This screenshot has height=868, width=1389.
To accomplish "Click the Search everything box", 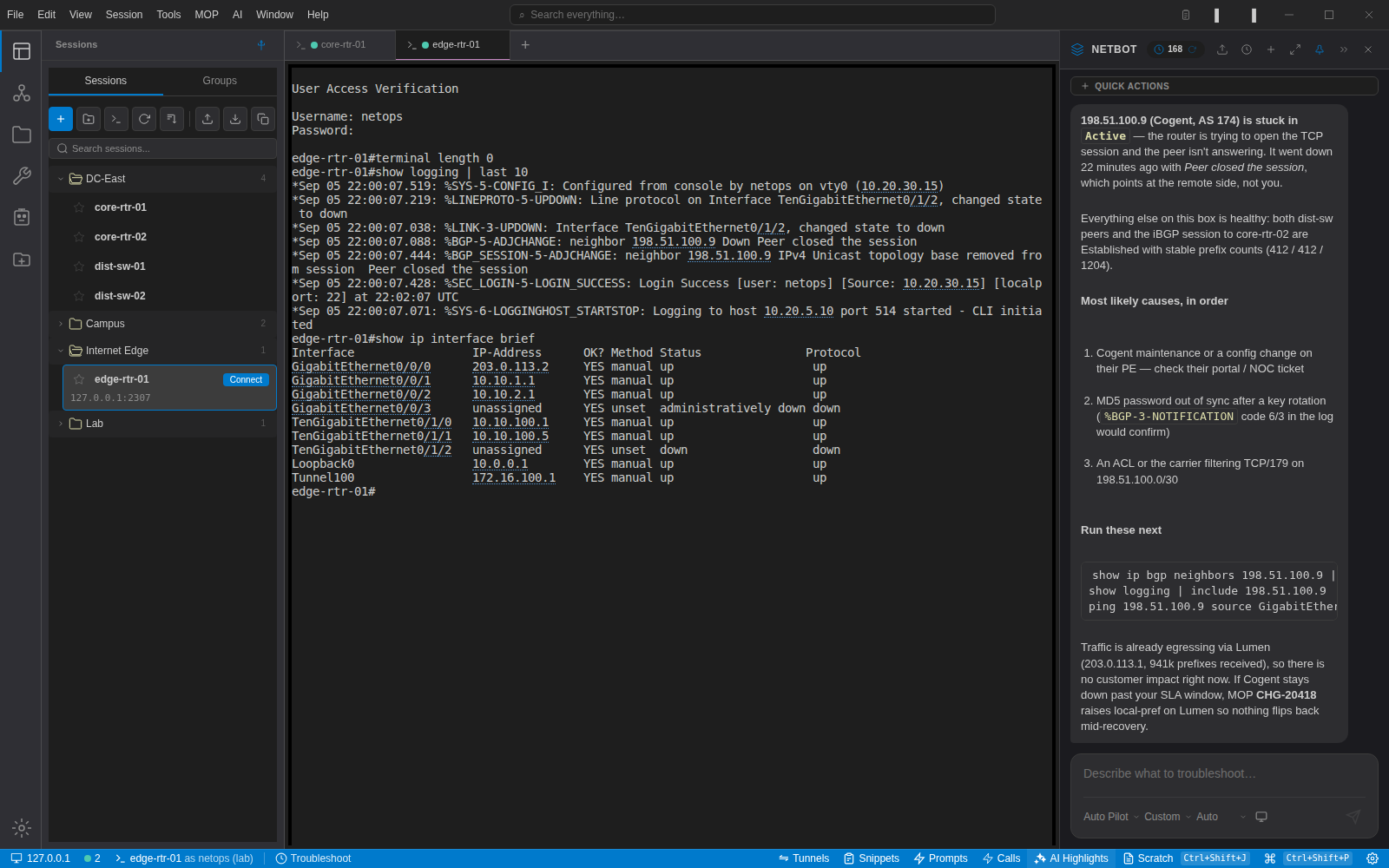I will (752, 15).
